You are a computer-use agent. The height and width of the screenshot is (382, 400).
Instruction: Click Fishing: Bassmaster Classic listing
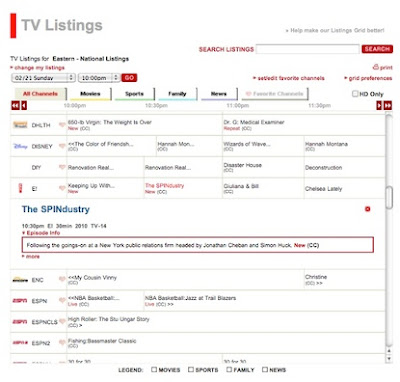pos(102,341)
